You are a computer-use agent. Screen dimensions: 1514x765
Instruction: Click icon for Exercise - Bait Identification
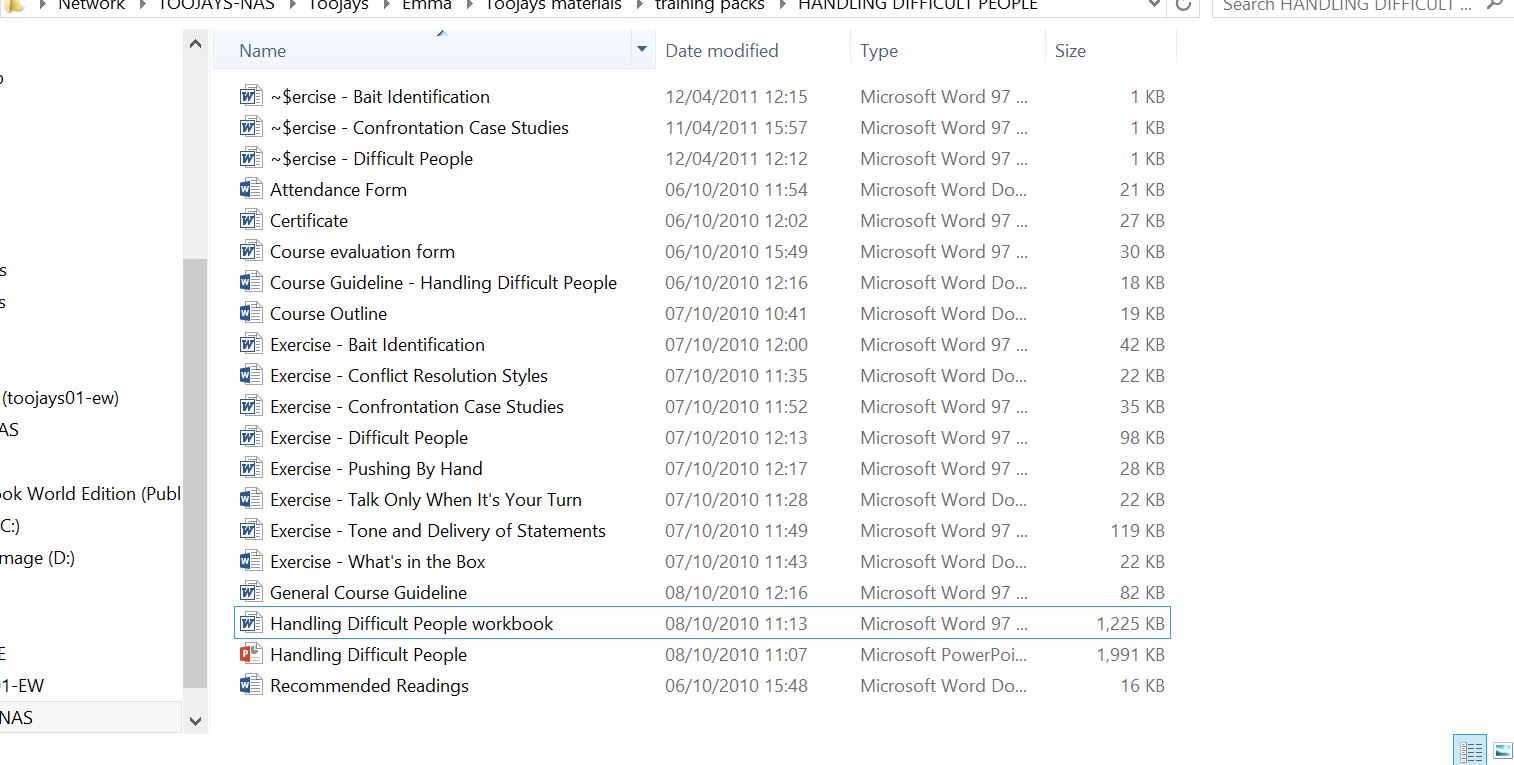coord(251,344)
